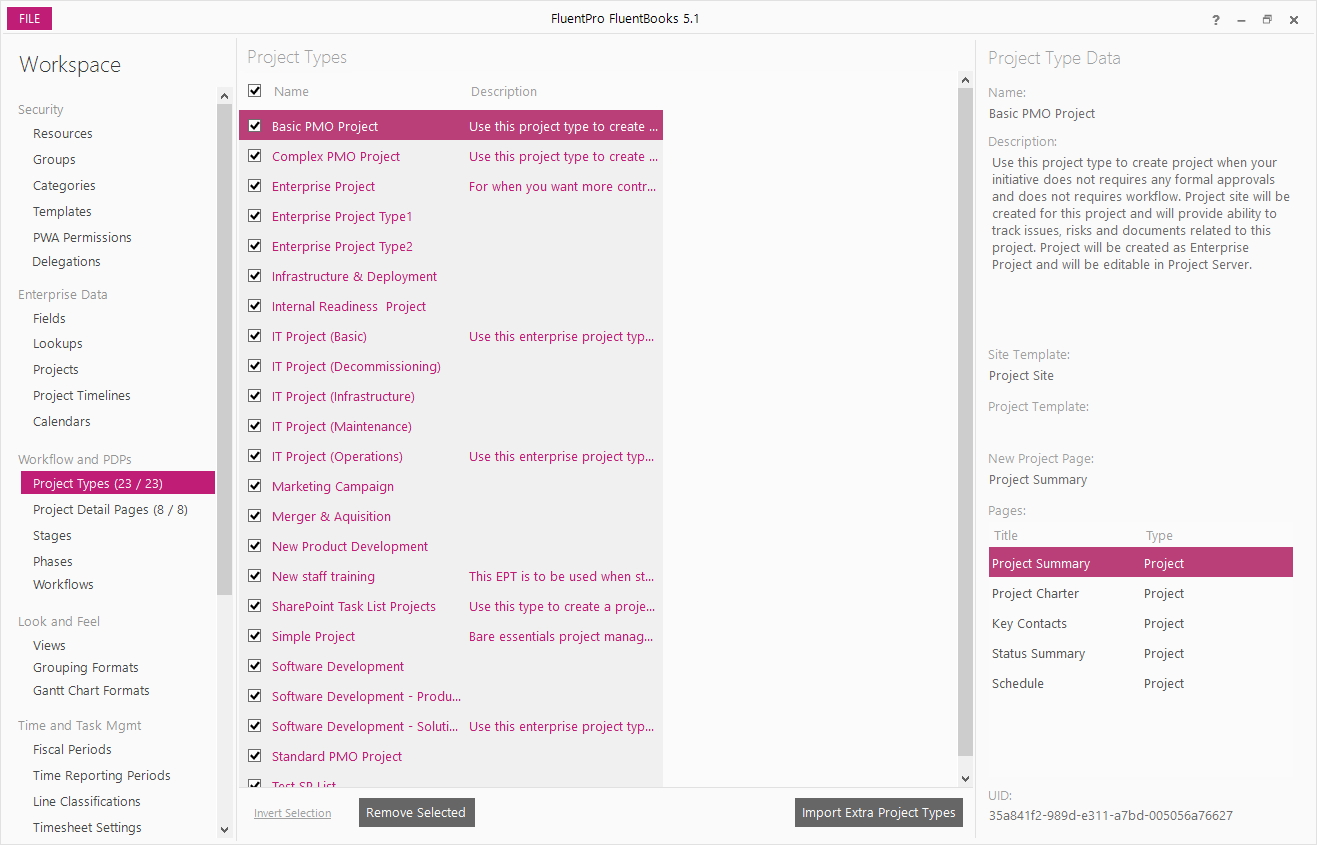Open Fields under Enterprise Data

point(49,319)
